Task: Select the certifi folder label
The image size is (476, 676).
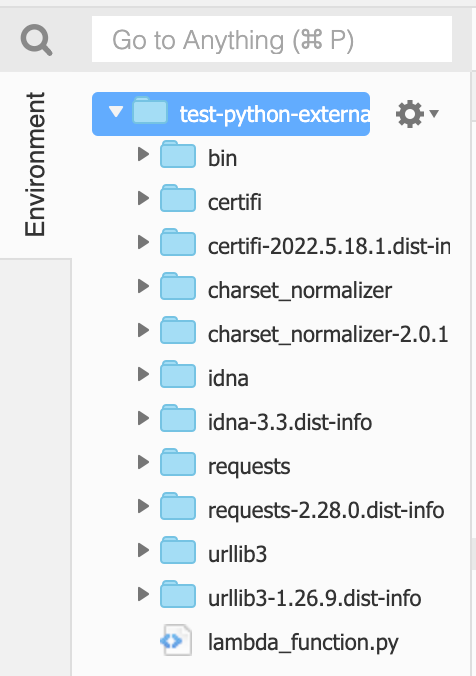Action: pos(235,202)
